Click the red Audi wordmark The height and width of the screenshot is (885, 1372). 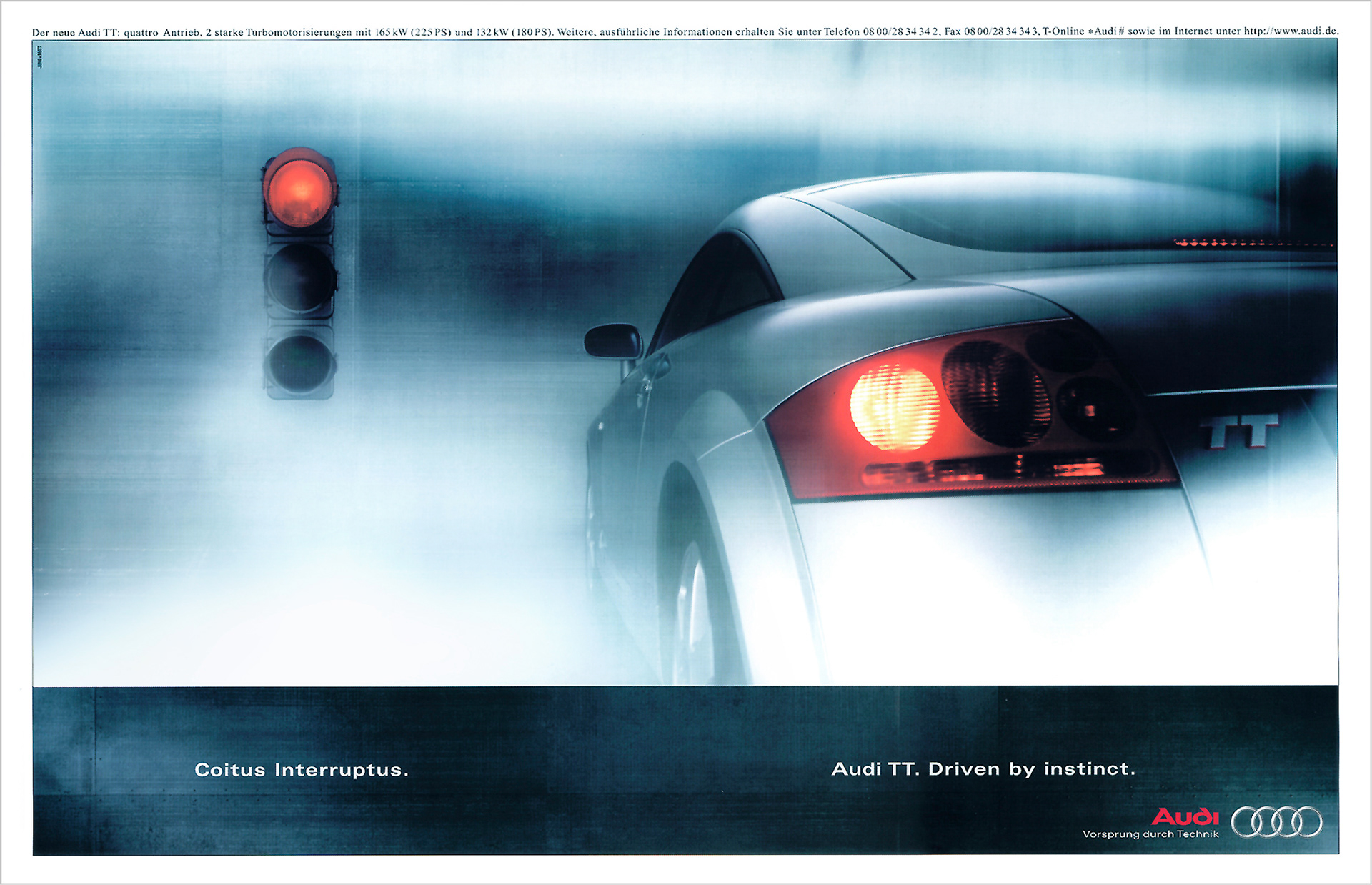click(1185, 816)
